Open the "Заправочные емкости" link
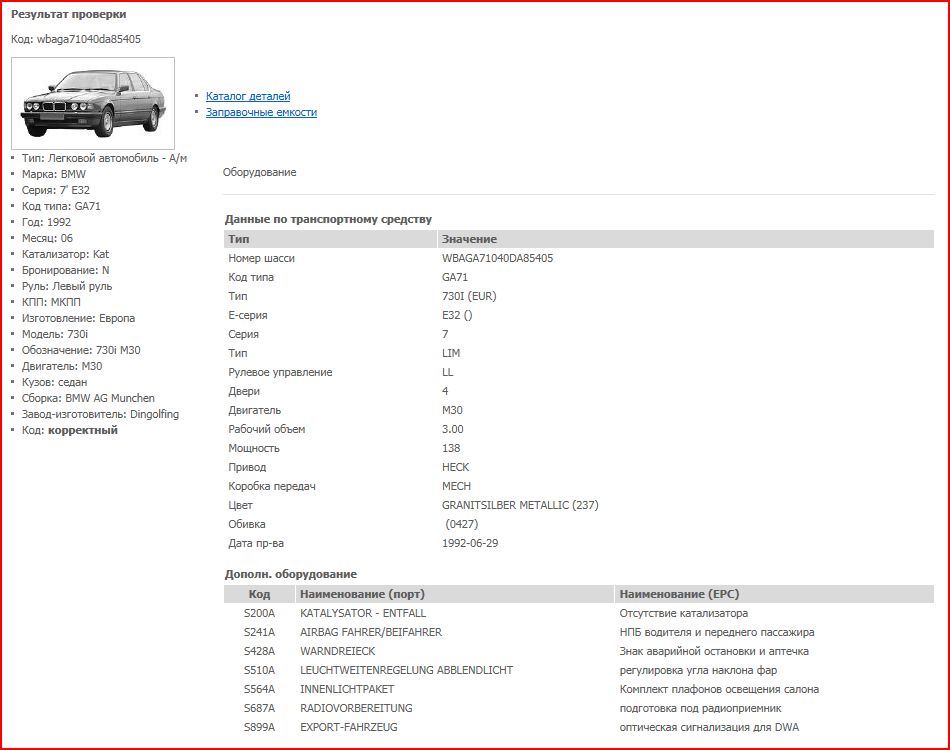The image size is (950, 750). click(261, 112)
